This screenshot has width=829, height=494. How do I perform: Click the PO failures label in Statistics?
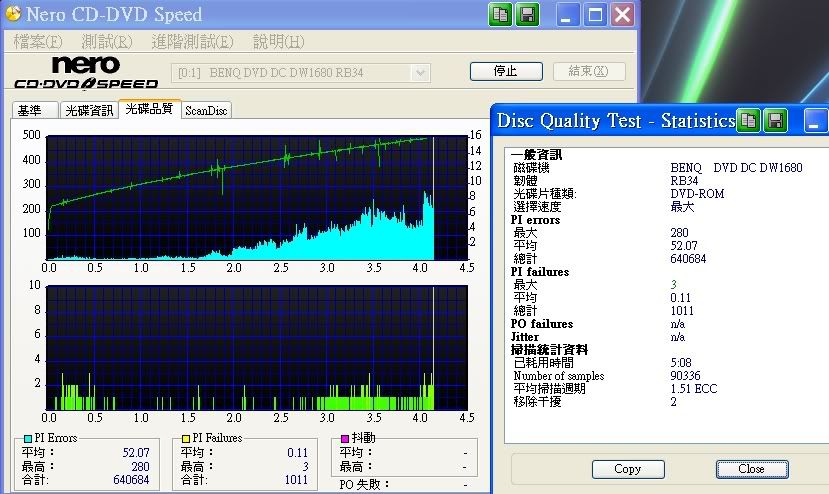(x=542, y=324)
